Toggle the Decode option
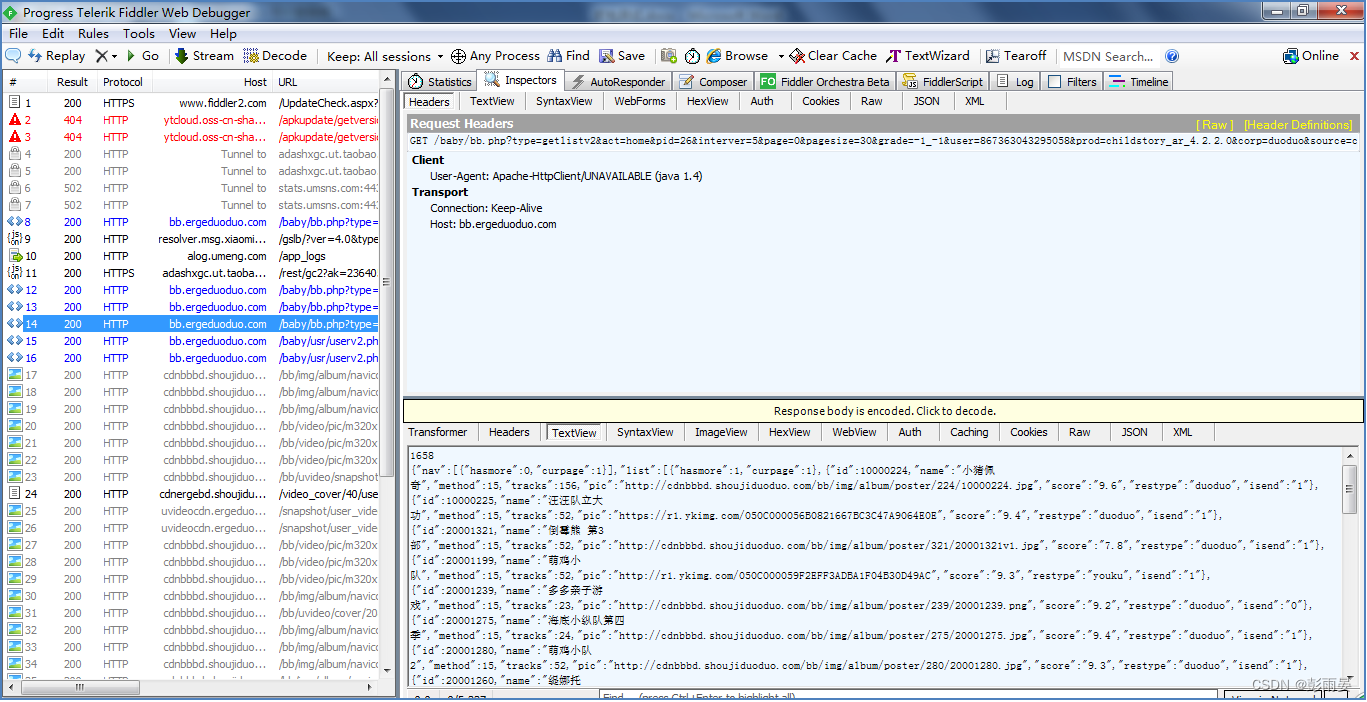 (276, 56)
